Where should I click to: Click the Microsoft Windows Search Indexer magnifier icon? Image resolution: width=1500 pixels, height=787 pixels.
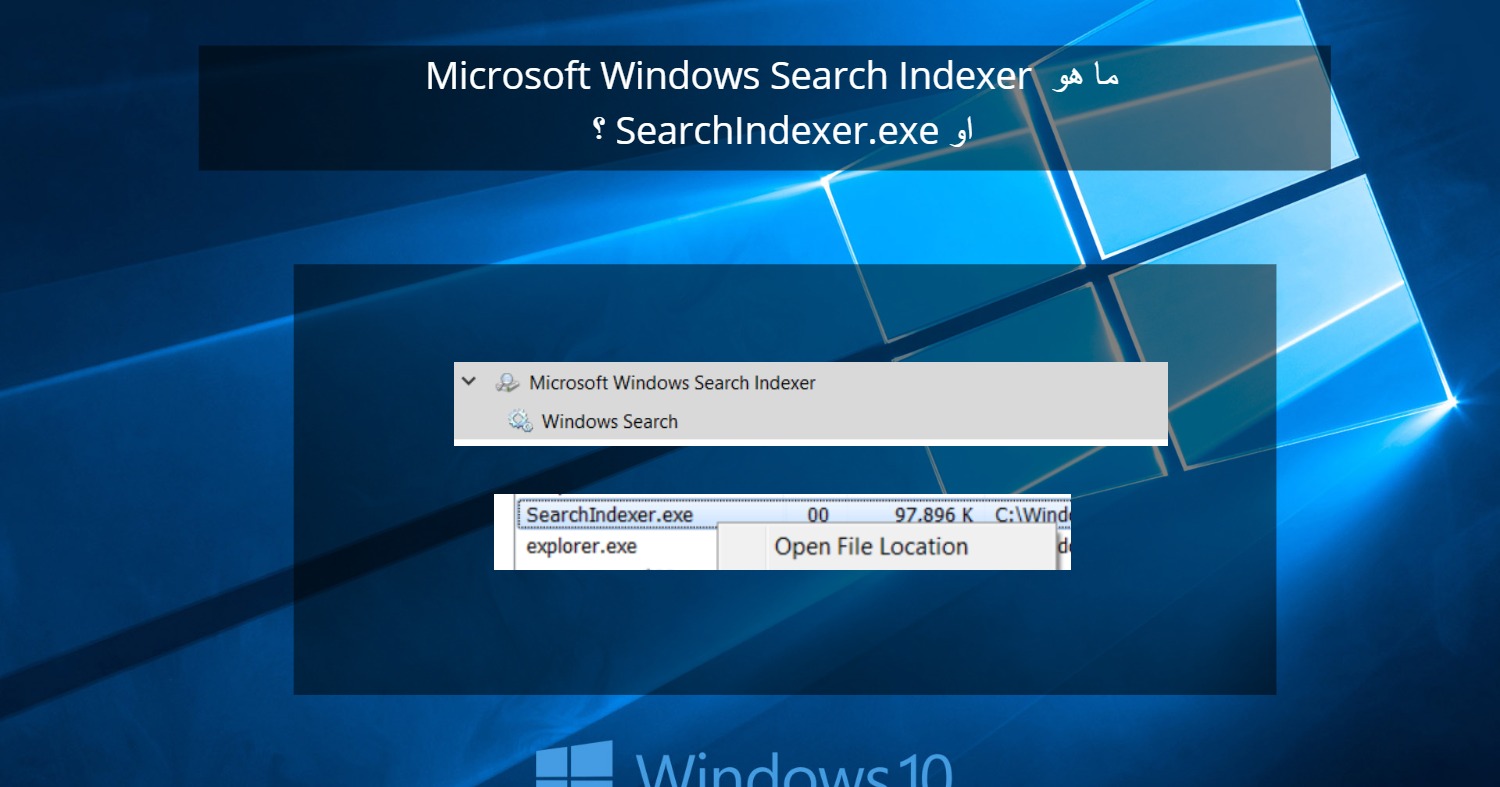point(507,382)
